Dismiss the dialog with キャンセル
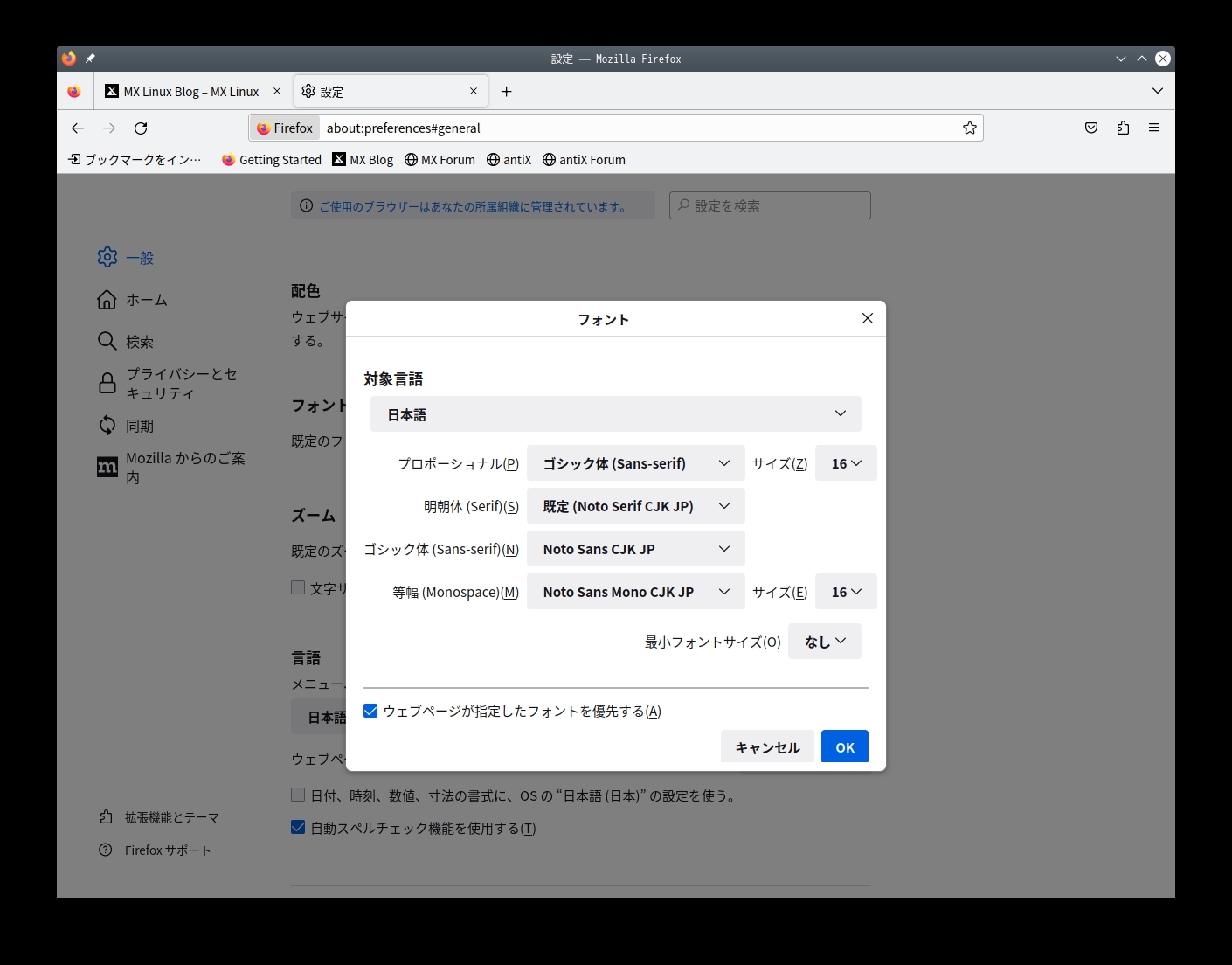The height and width of the screenshot is (965, 1232). pyautogui.click(x=766, y=746)
